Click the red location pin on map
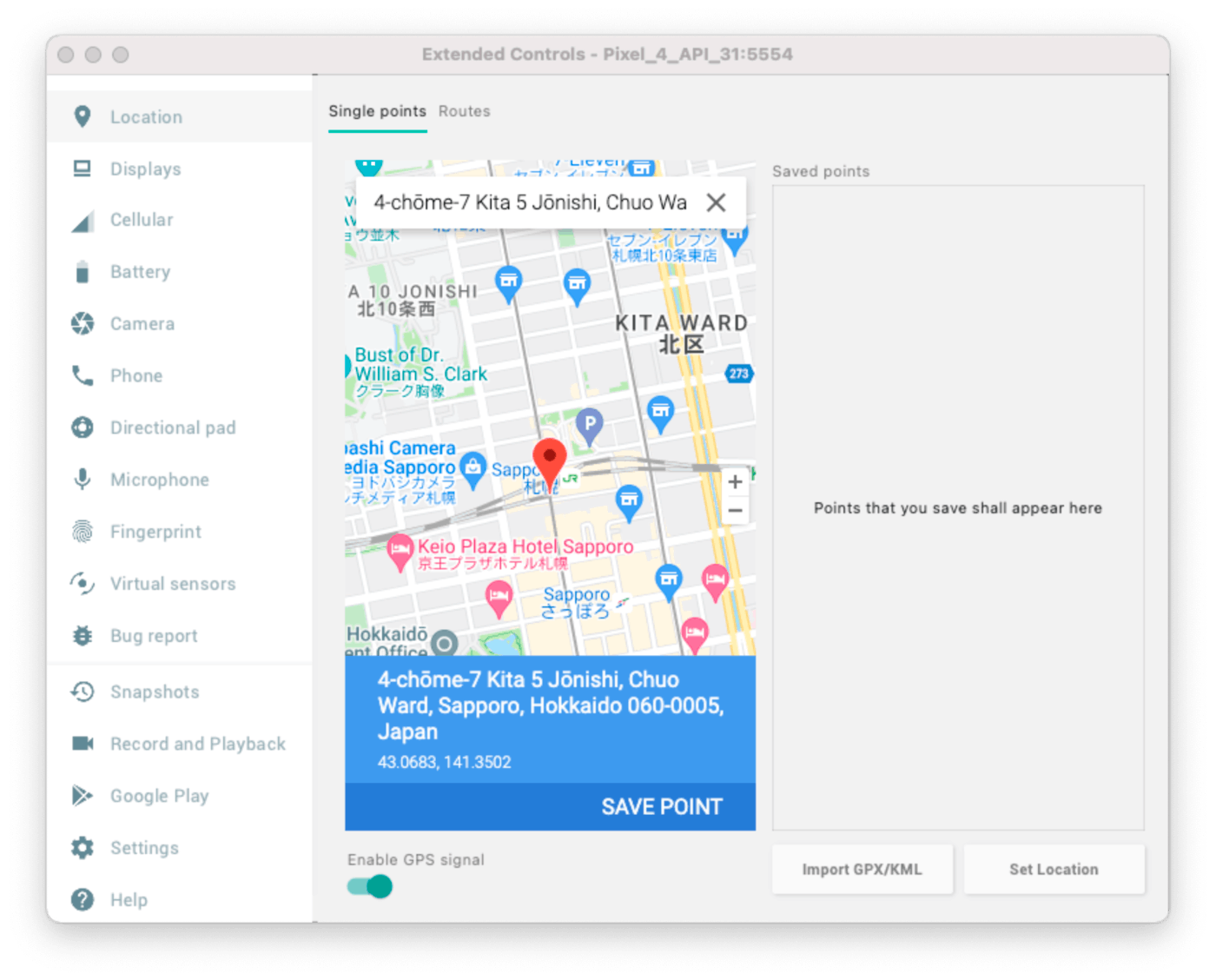1216x980 pixels. (549, 462)
